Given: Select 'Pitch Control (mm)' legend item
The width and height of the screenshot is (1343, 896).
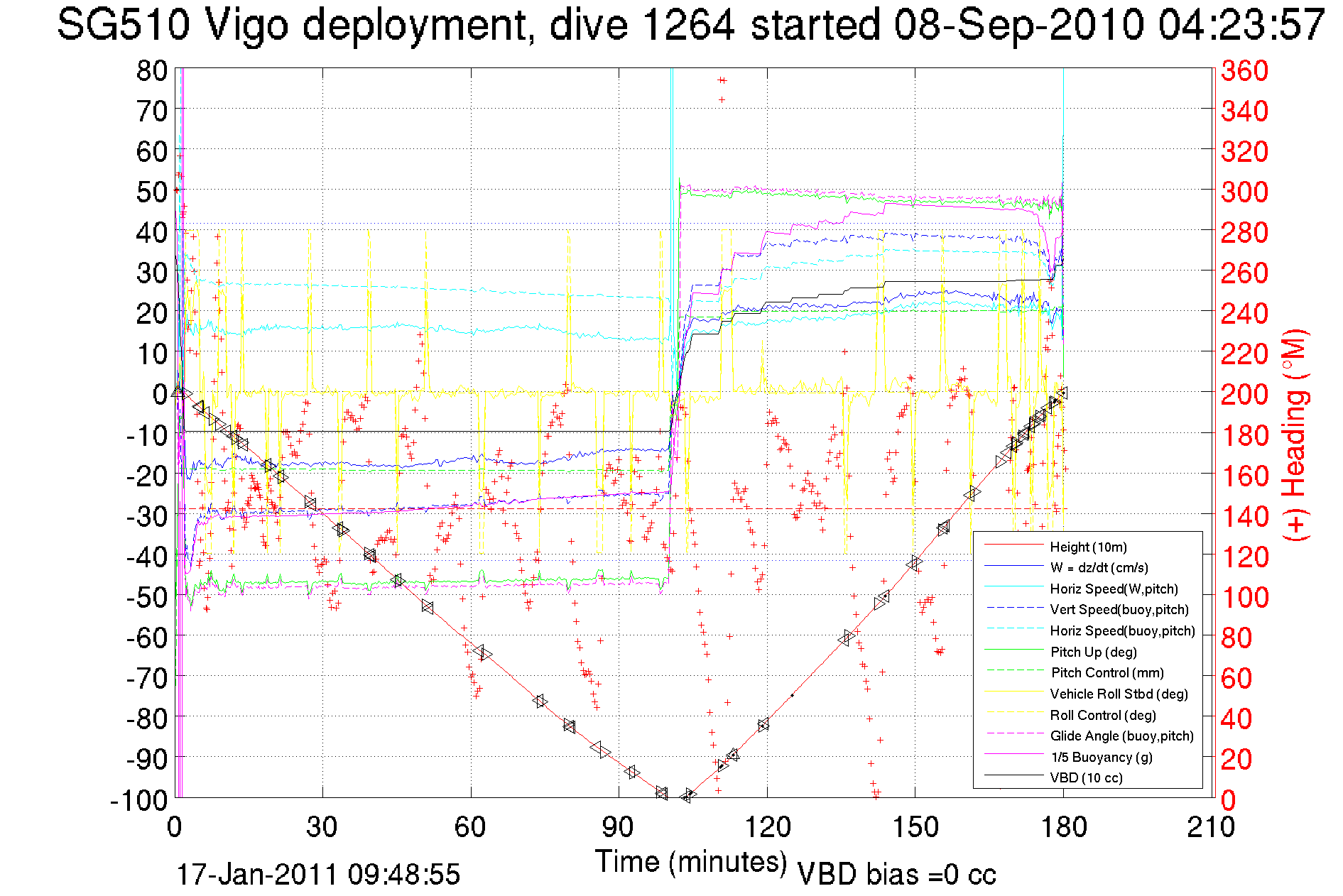Looking at the screenshot, I should coord(1107,672).
